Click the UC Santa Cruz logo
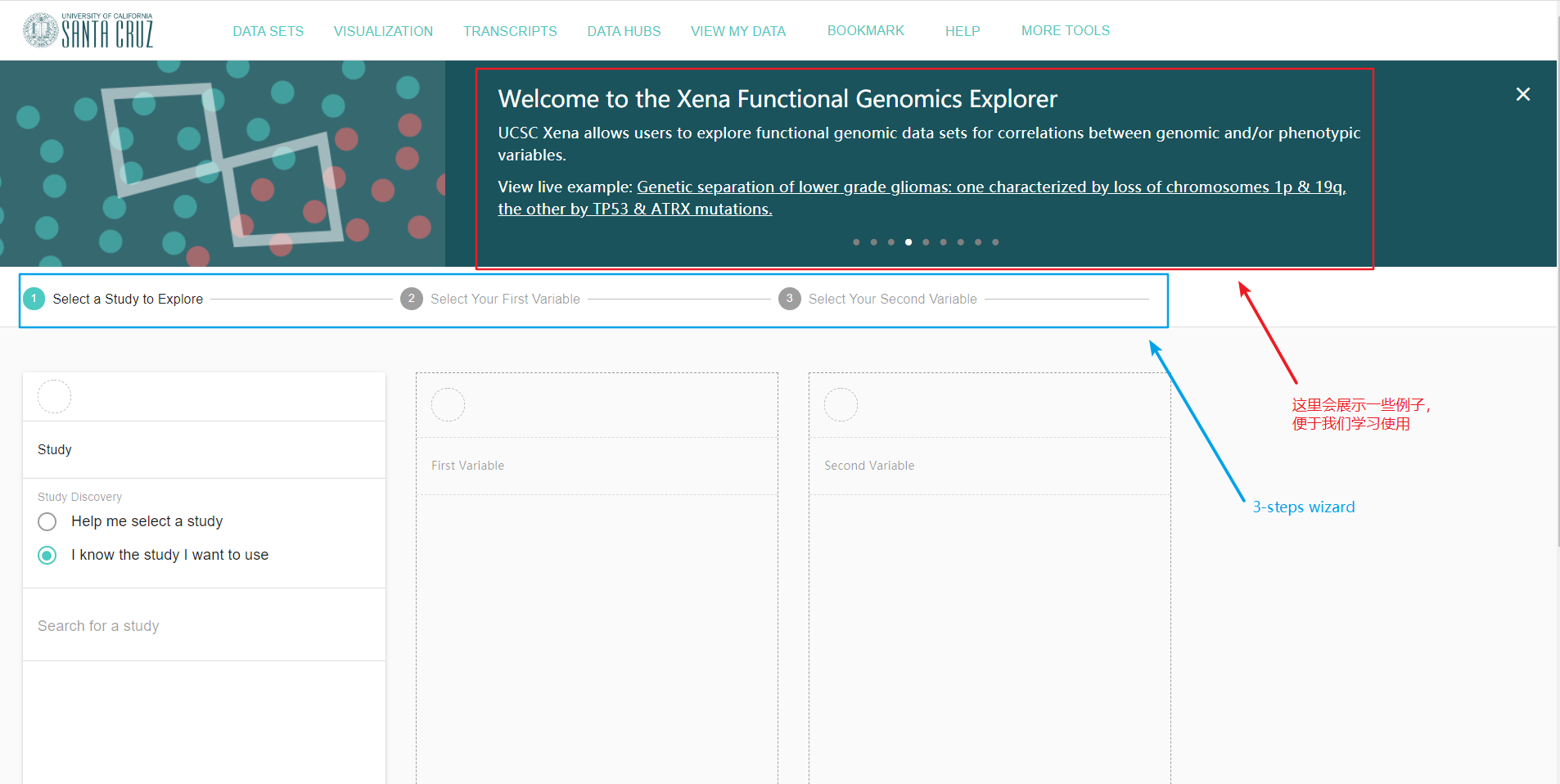The width and height of the screenshot is (1560, 784). (x=88, y=30)
